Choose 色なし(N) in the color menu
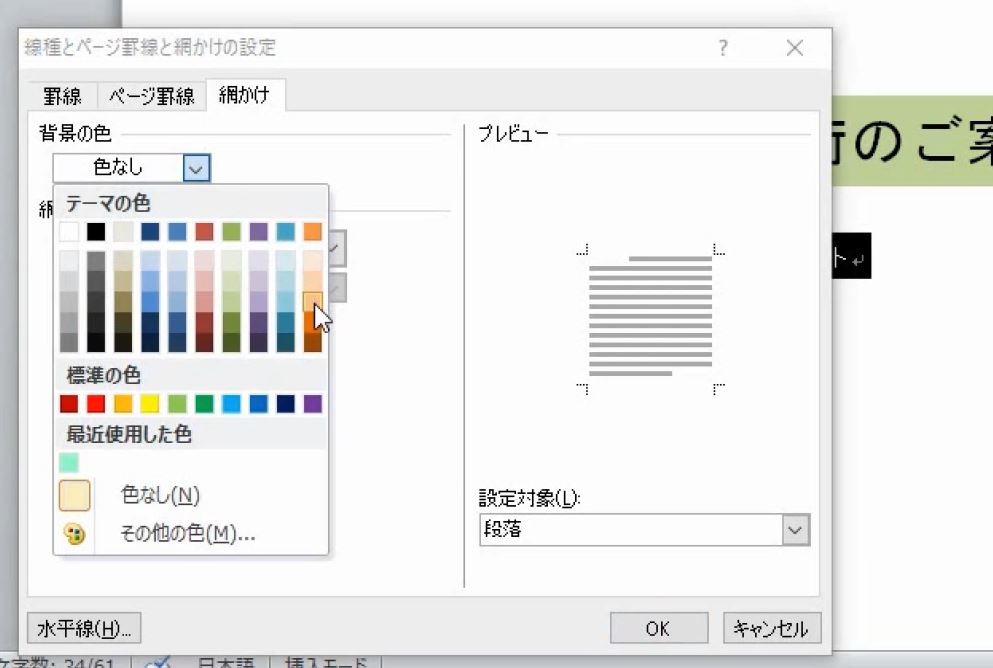 click(160, 495)
